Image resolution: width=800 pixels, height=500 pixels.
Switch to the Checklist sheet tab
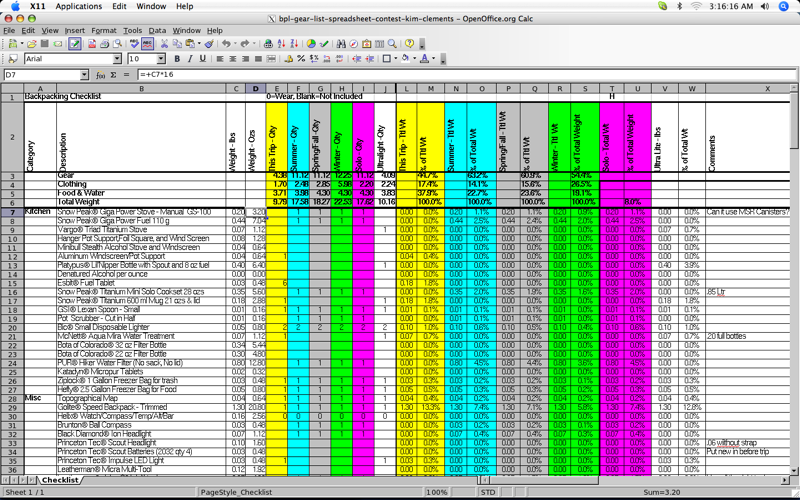(60, 480)
